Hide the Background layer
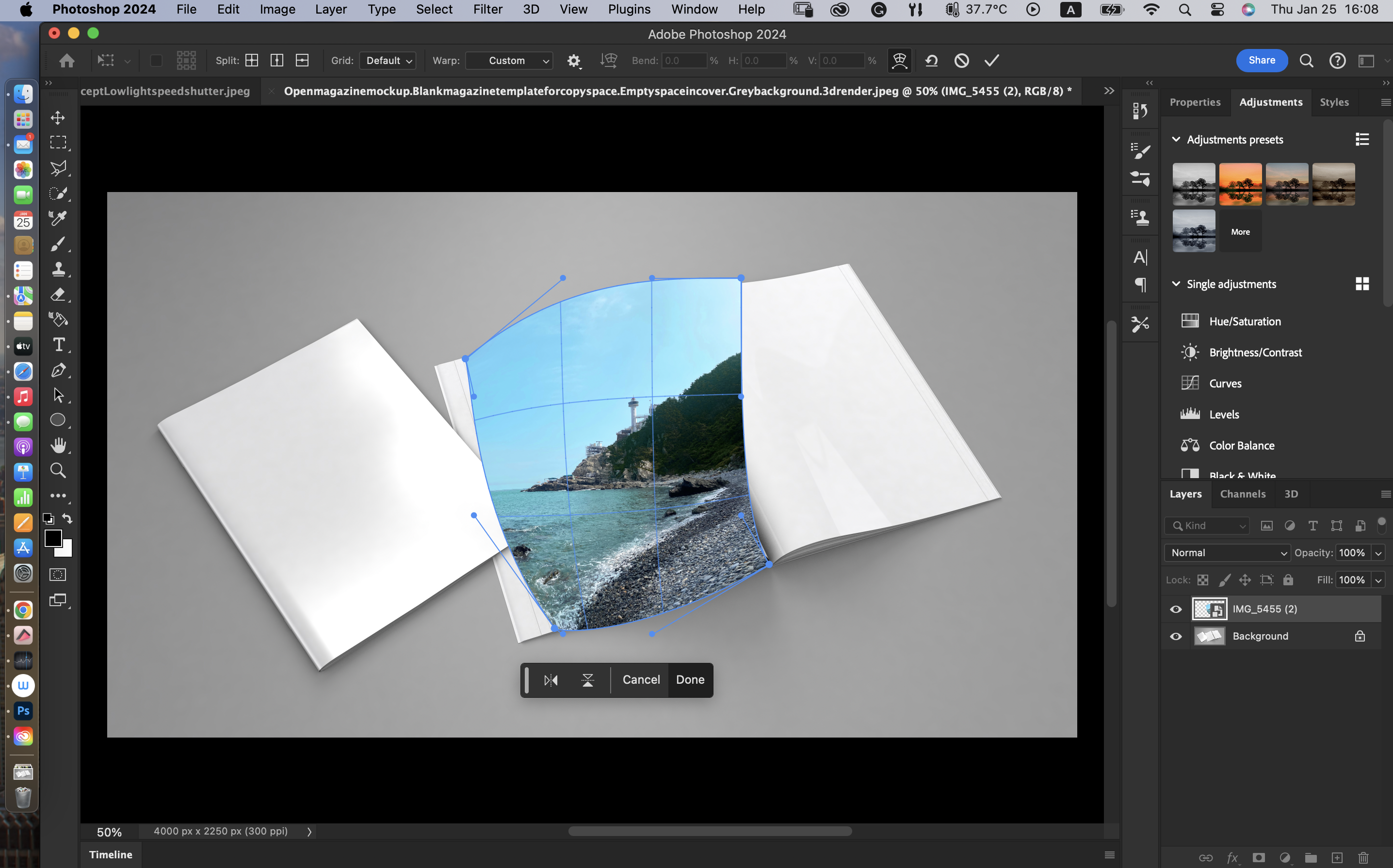 click(x=1175, y=636)
